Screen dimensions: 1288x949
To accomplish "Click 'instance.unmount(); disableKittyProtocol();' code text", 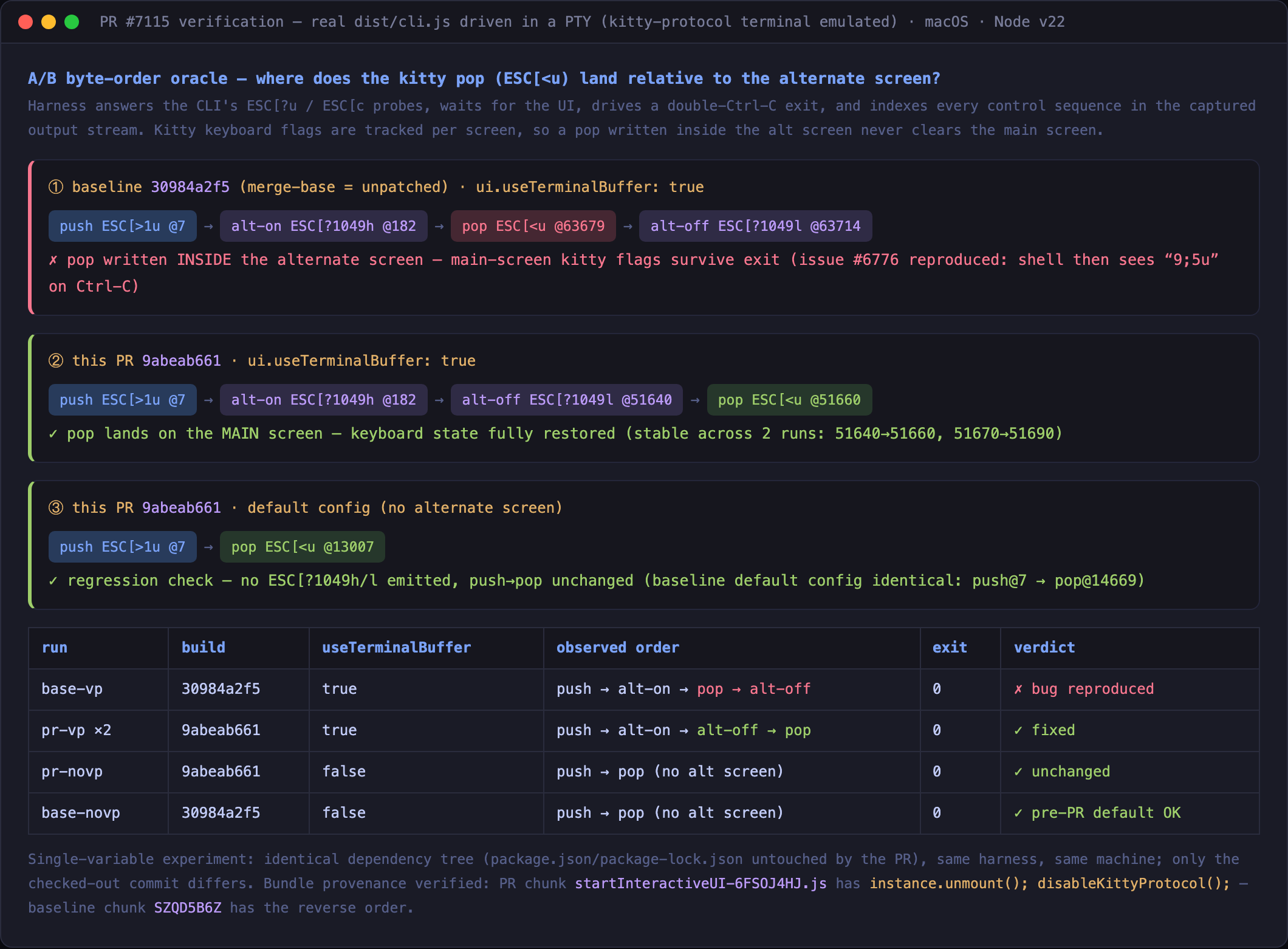I will coord(1050,883).
